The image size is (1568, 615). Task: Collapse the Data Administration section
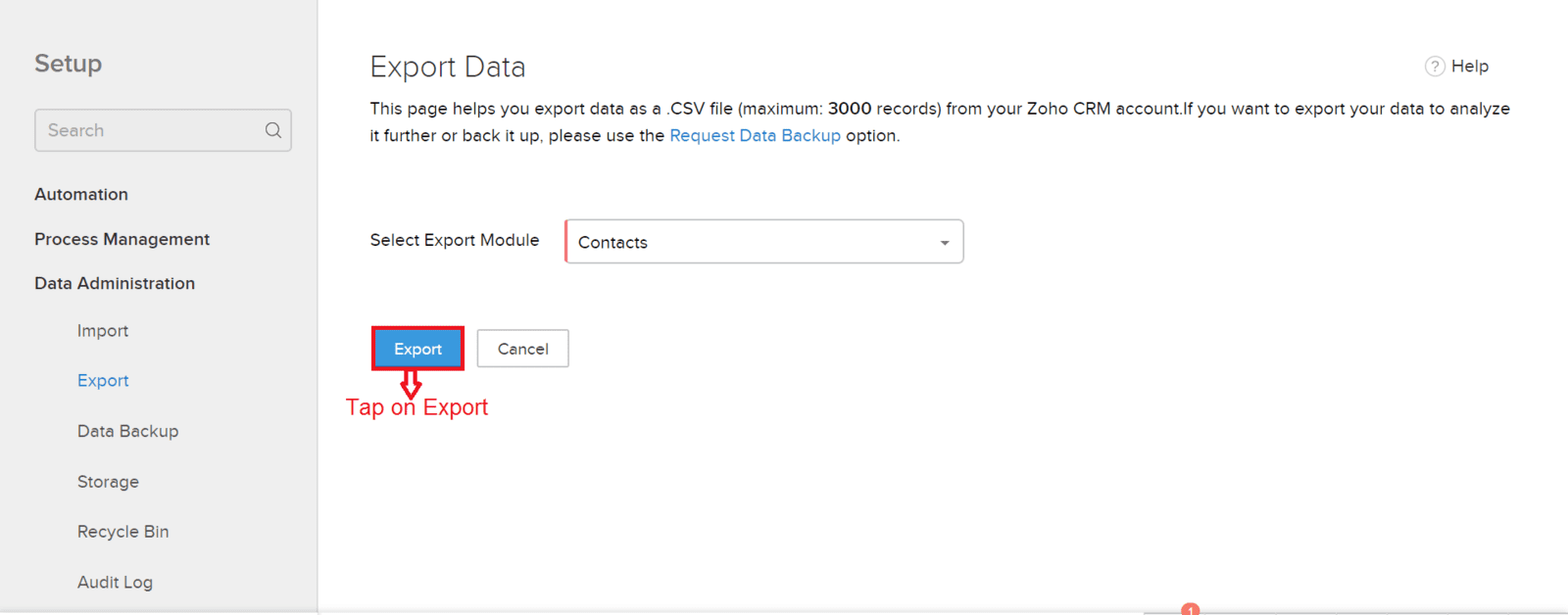(x=115, y=283)
